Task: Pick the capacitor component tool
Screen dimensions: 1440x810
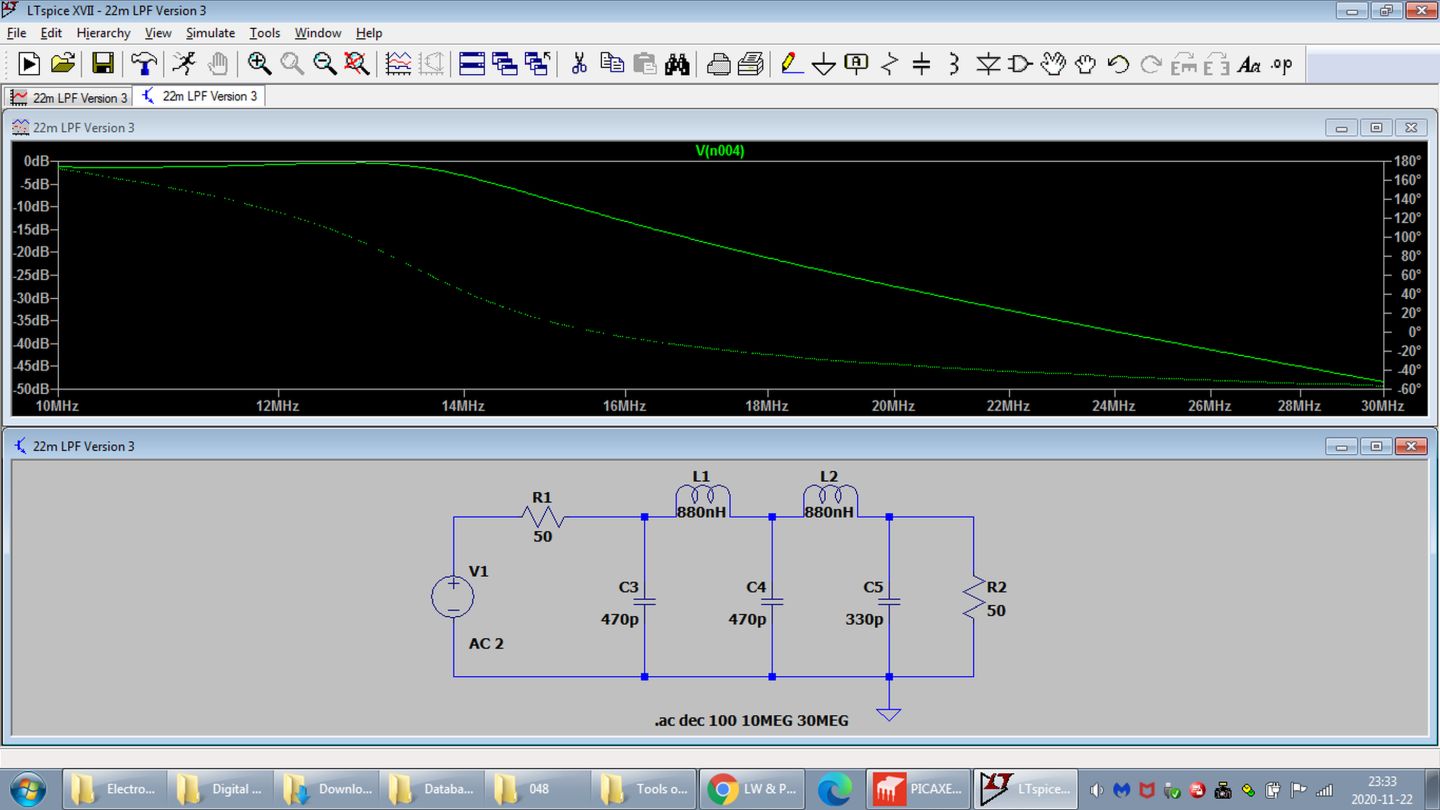Action: [x=921, y=64]
